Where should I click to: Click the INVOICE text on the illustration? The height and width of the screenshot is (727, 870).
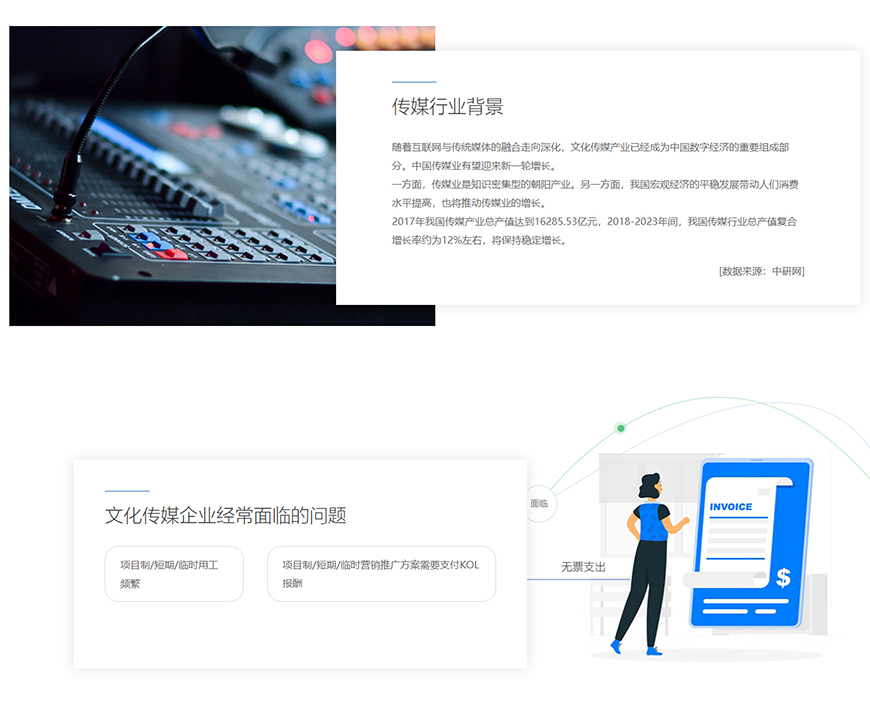tap(731, 507)
